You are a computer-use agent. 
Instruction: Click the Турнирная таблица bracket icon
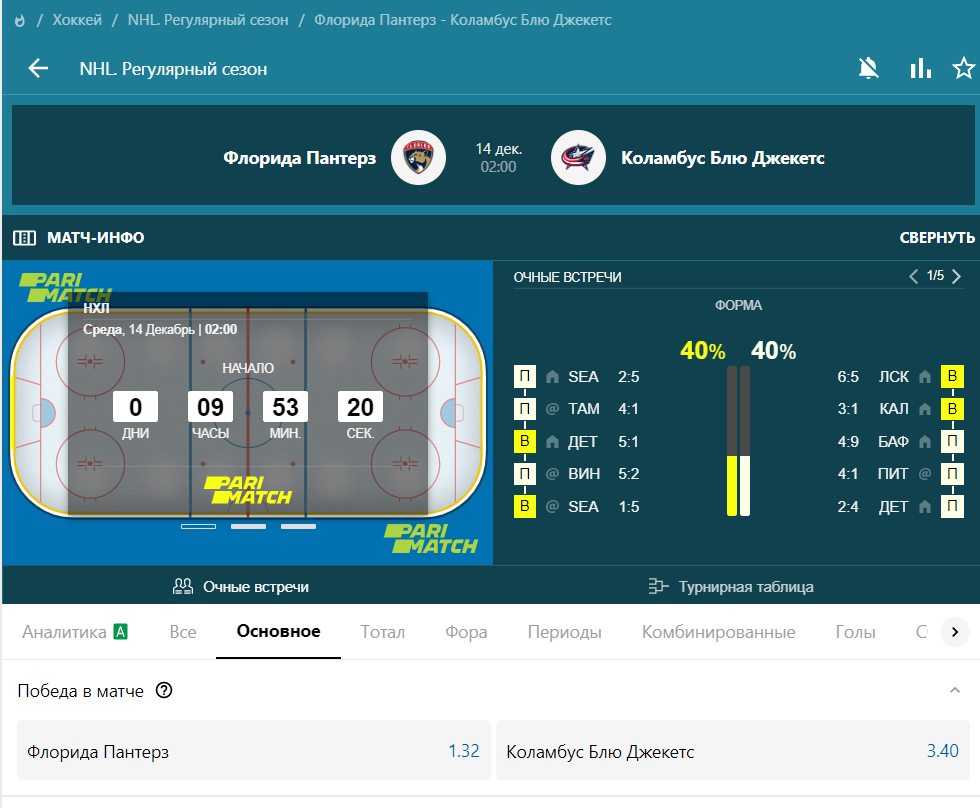coord(658,586)
